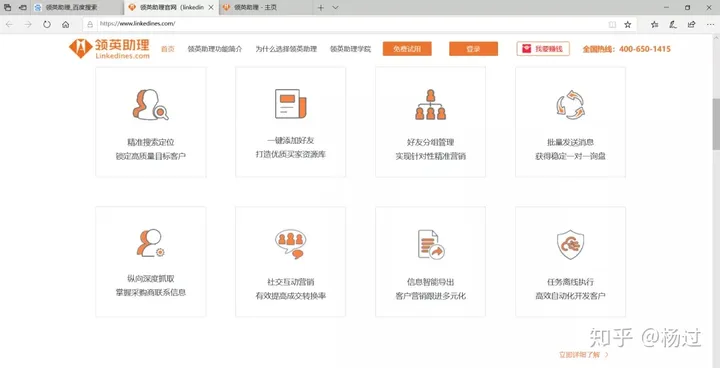Image resolution: width=720 pixels, height=368 pixels.
Task: Click the 纵向深度抓取 card title
Action: tap(151, 278)
